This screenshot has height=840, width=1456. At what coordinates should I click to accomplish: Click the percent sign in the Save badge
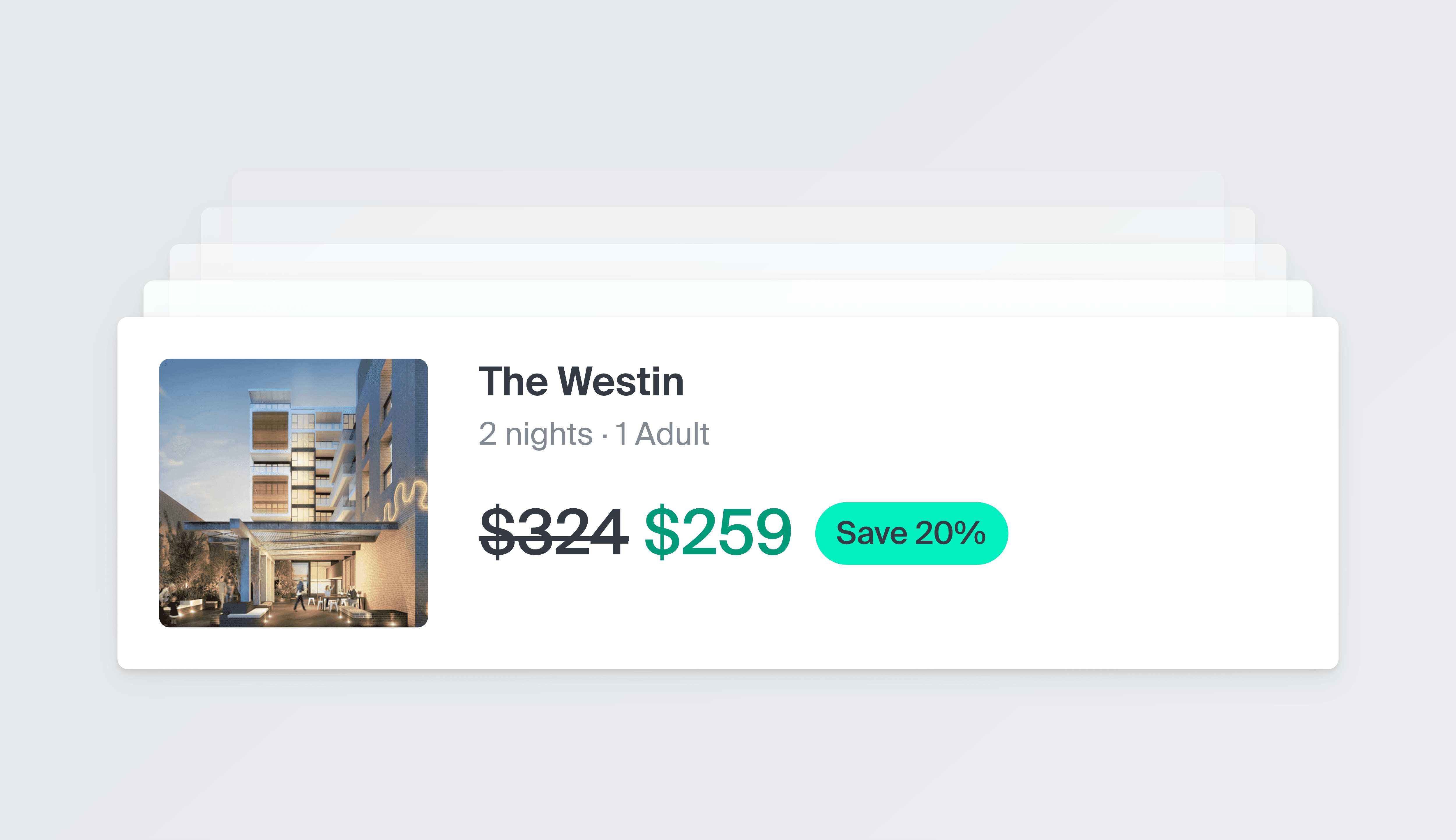tap(969, 533)
